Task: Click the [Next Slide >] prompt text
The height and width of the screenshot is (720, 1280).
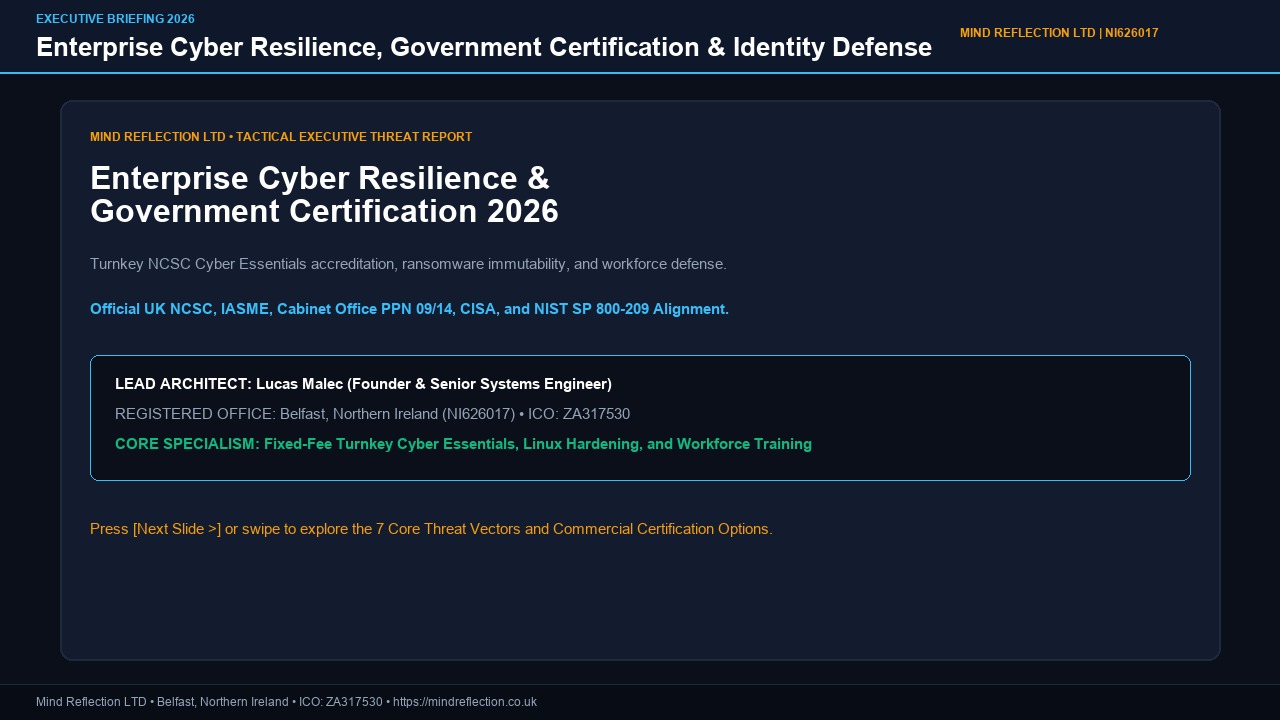Action: [177, 529]
